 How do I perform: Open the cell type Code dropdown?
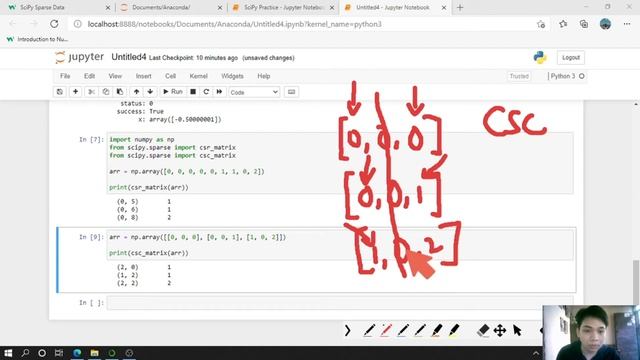coord(254,92)
